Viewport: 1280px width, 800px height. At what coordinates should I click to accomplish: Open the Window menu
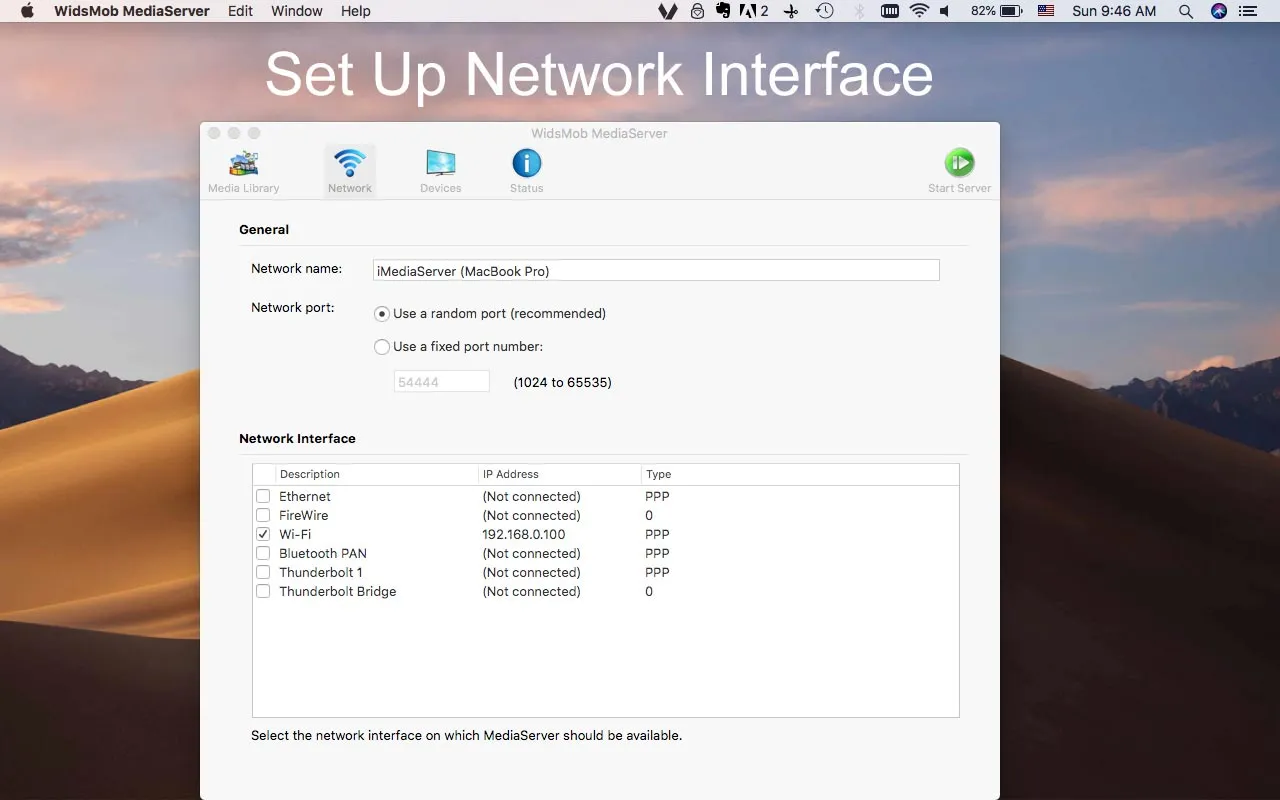(x=297, y=11)
